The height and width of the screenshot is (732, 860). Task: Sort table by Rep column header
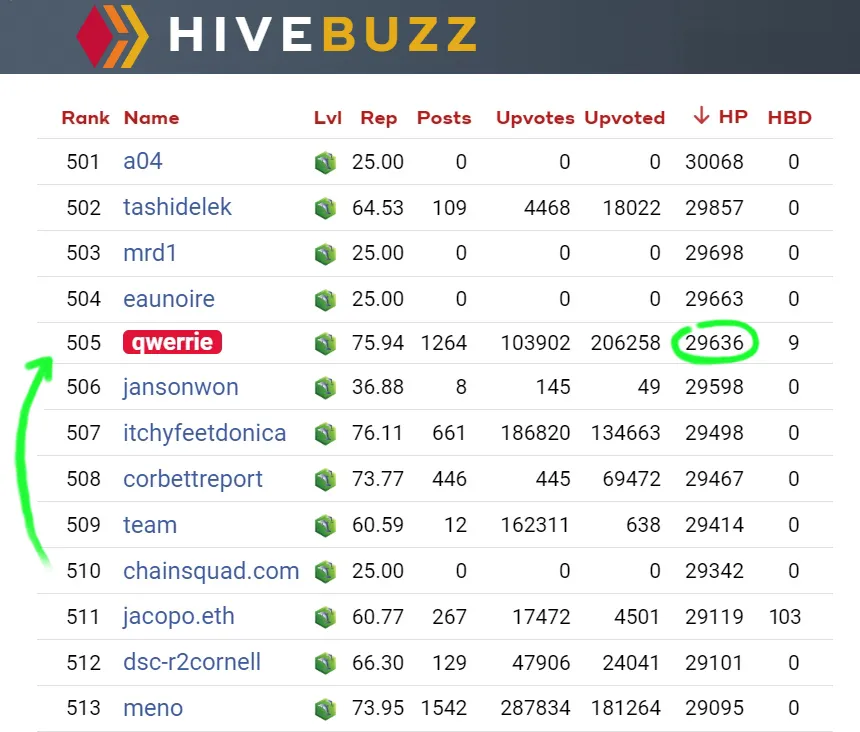click(x=378, y=118)
